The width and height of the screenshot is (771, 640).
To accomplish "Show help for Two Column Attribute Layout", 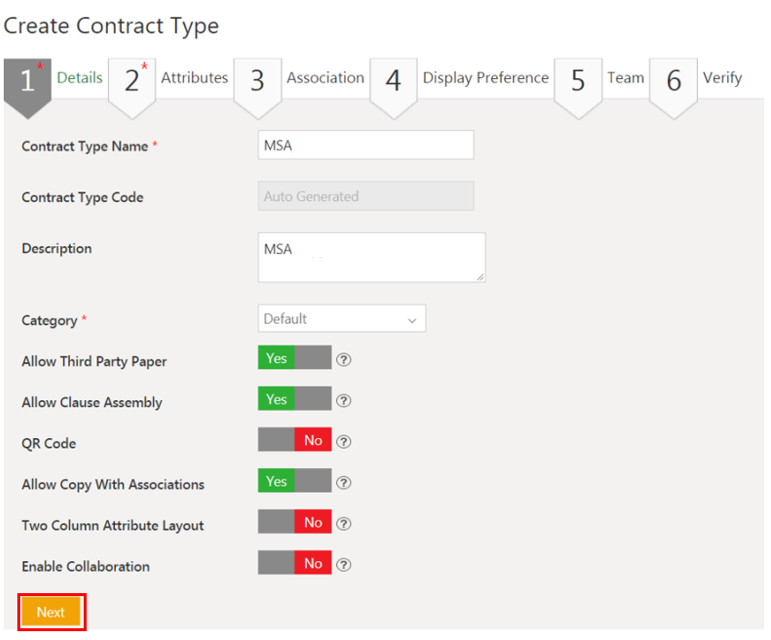I will (344, 523).
